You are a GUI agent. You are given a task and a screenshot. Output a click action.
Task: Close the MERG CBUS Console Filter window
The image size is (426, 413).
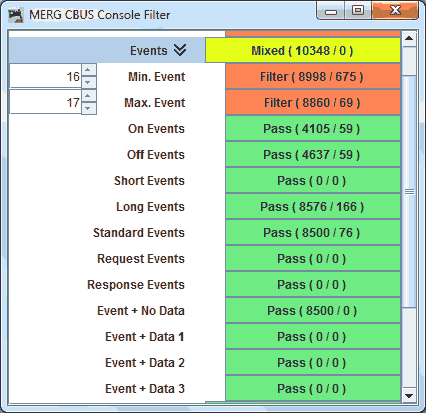(x=395, y=10)
